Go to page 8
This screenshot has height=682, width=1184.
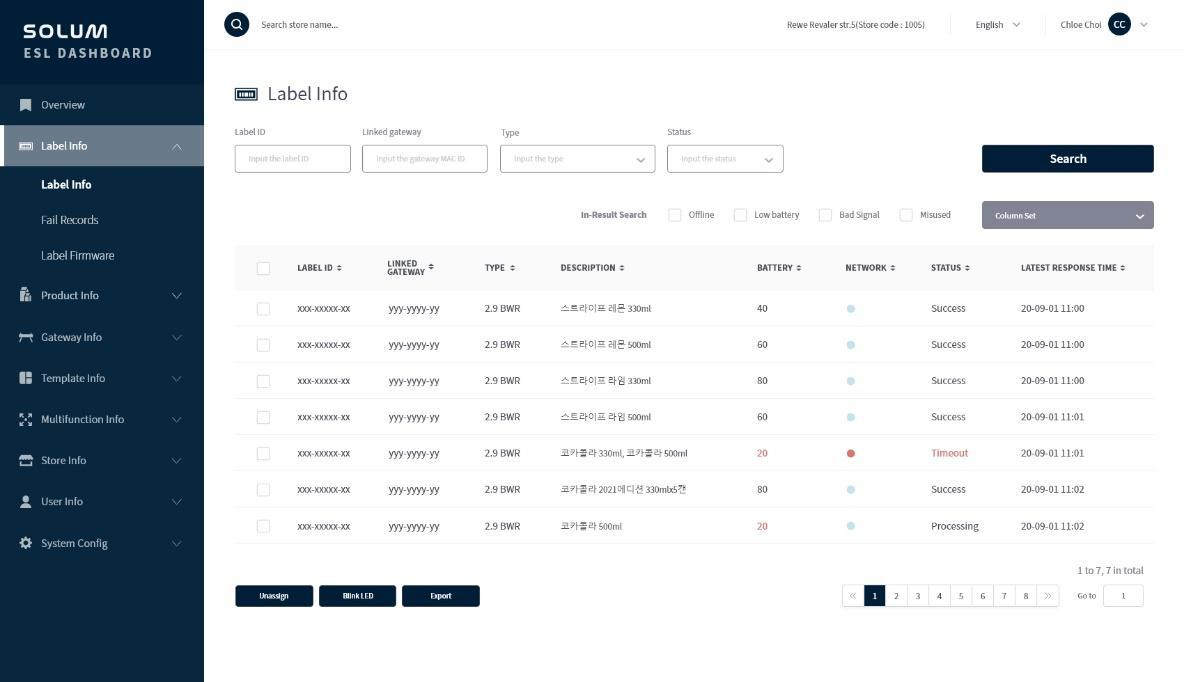click(x=1025, y=596)
